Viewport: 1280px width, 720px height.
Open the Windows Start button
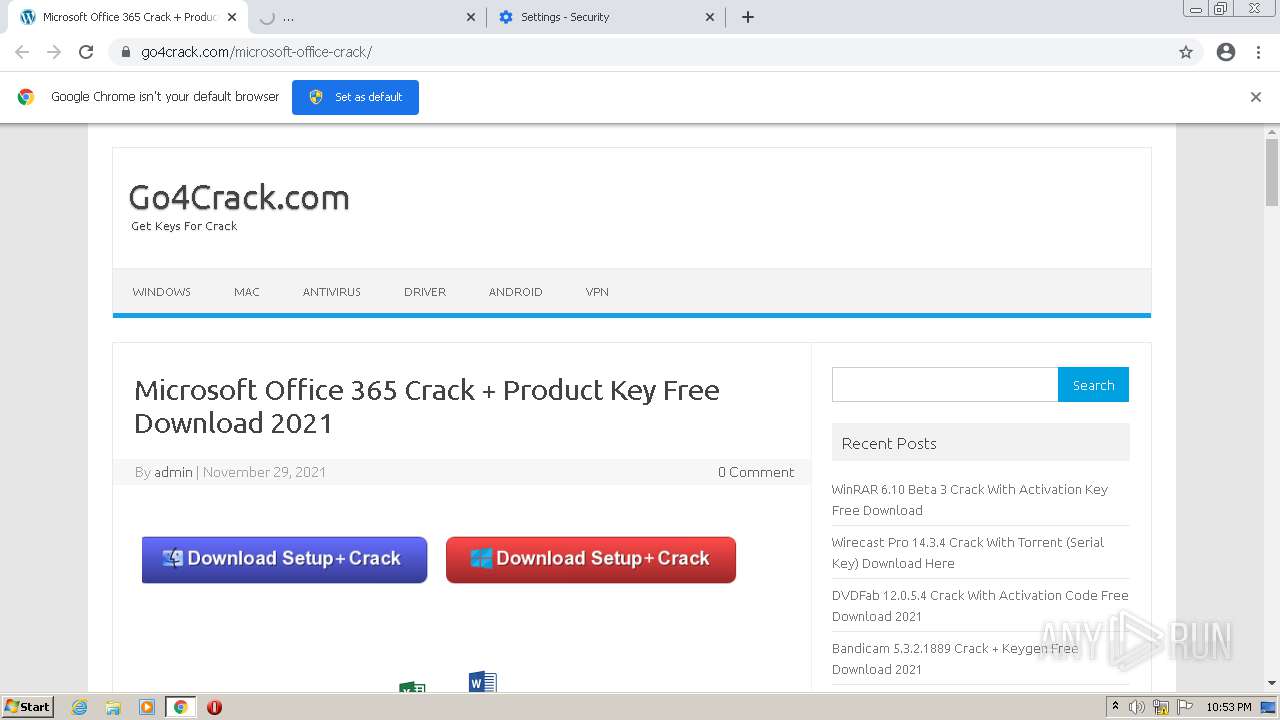click(x=28, y=706)
